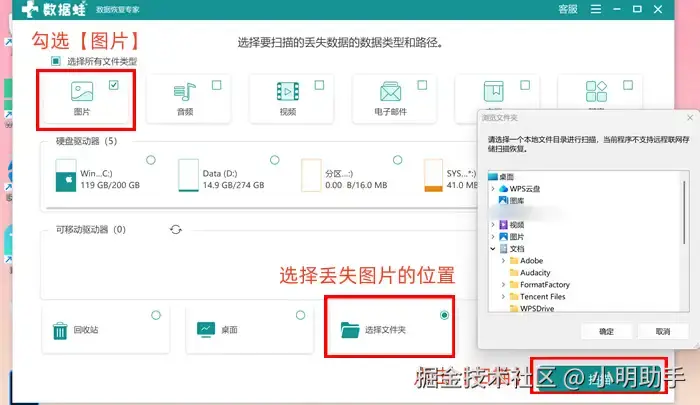The width and height of the screenshot is (700, 405).
Task: Select the four-squares other file type icon
Action: coord(596,91)
